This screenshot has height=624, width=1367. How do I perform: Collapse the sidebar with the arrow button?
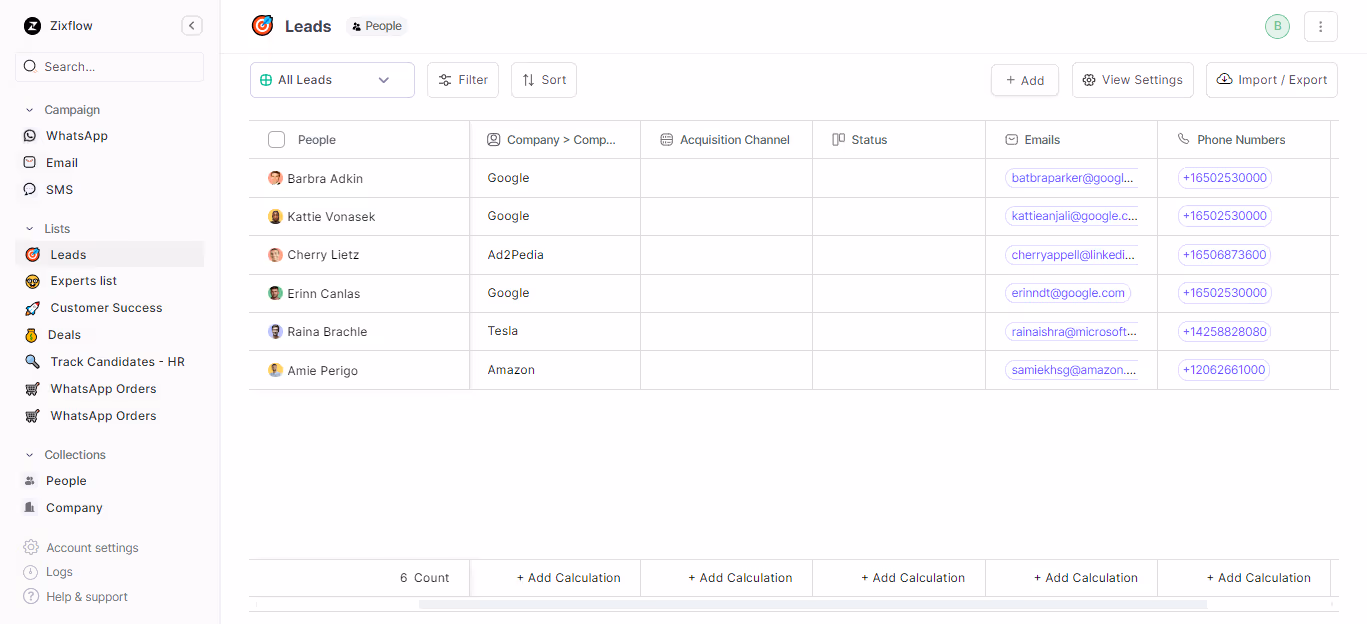[192, 26]
